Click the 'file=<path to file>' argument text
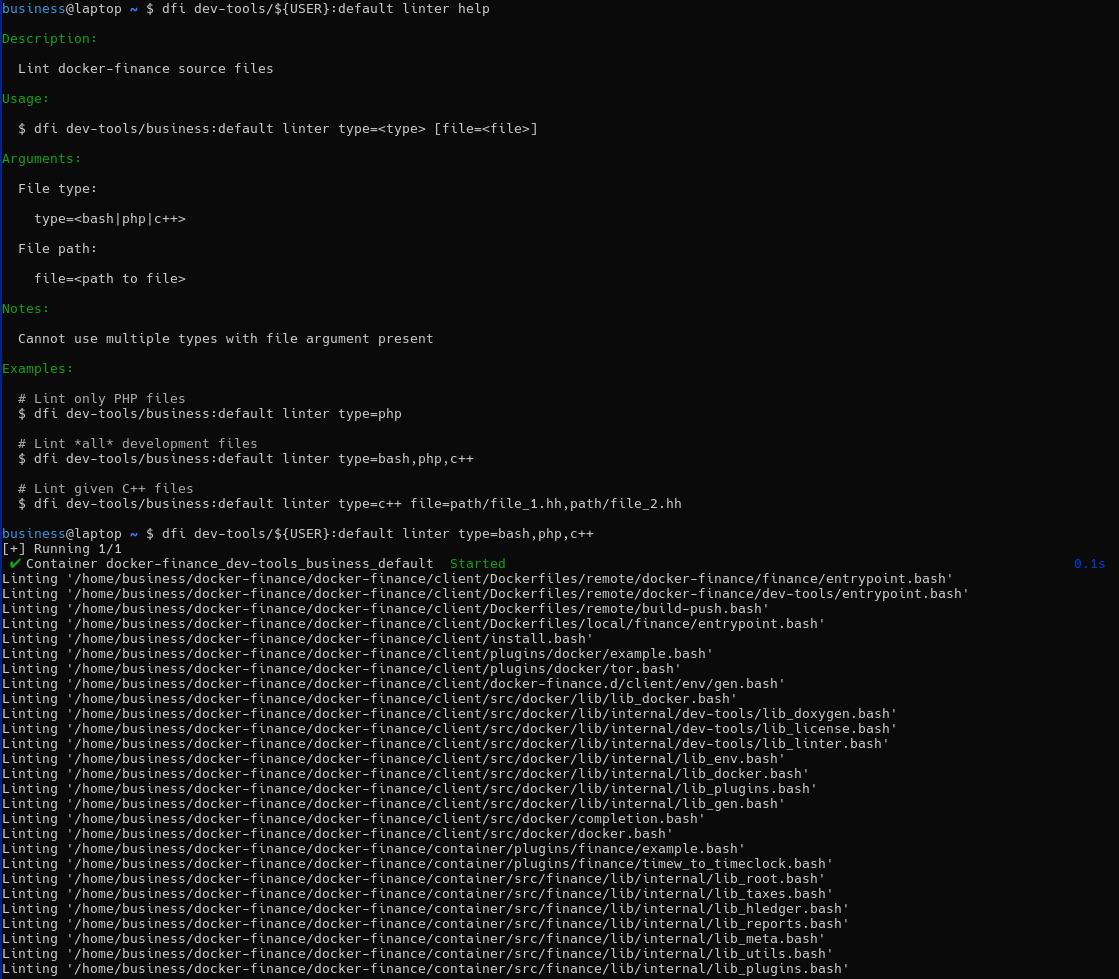1119x979 pixels. [x=110, y=279]
